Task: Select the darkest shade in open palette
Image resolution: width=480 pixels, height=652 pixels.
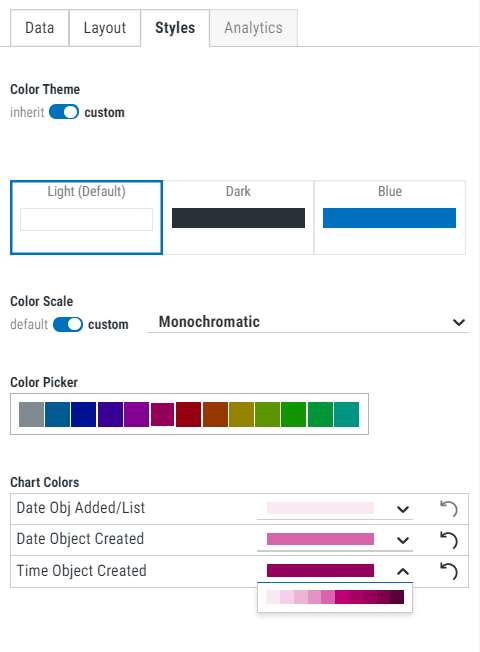Action: [397, 597]
